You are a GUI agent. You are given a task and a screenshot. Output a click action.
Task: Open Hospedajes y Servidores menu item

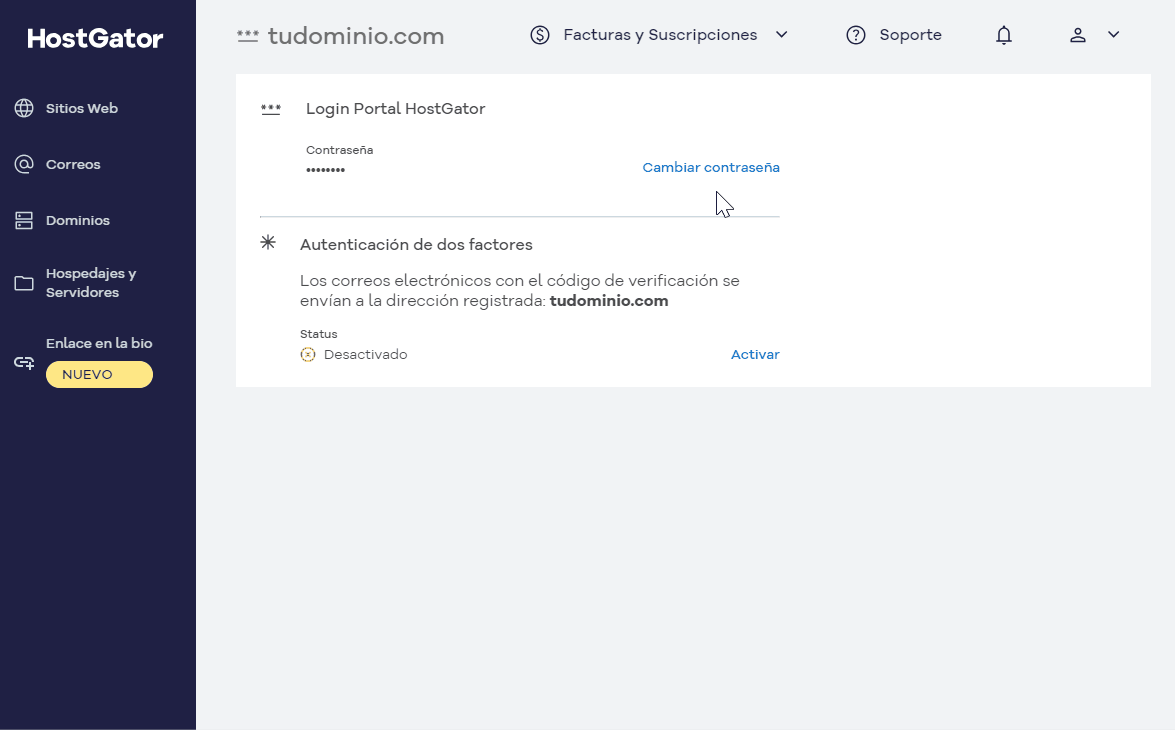[91, 283]
